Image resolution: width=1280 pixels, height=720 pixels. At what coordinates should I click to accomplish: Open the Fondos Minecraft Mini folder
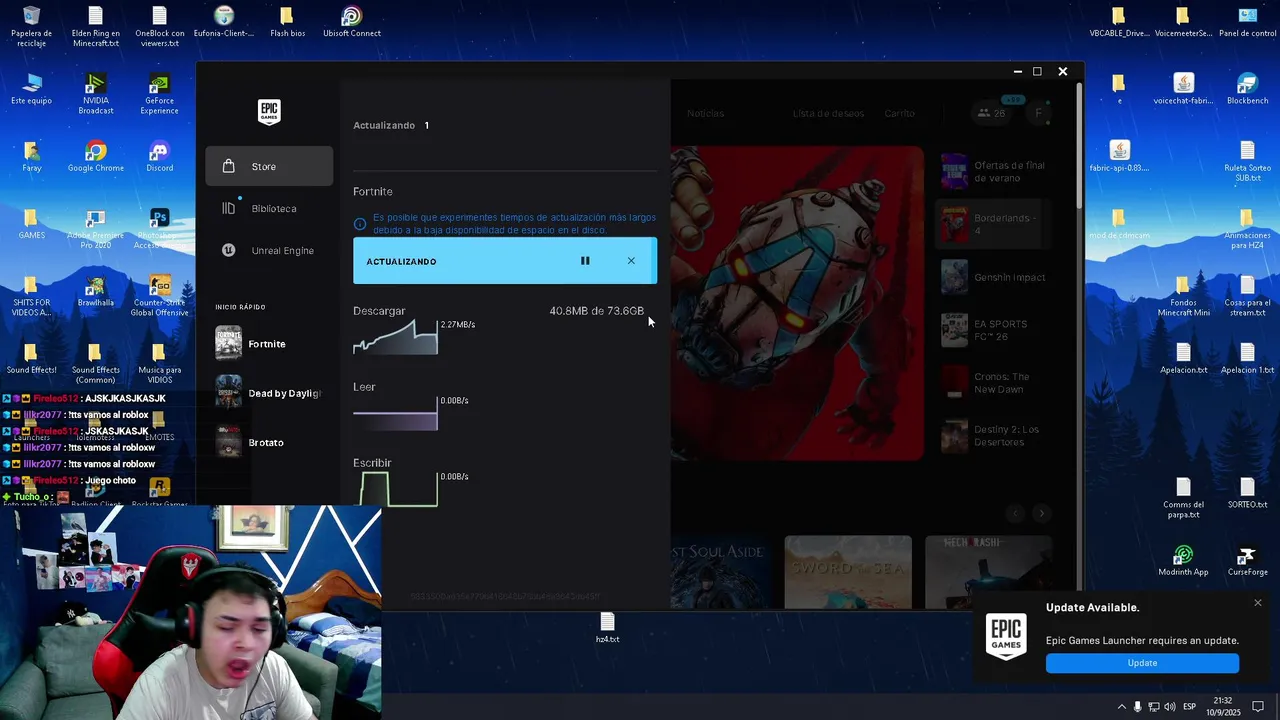[x=1183, y=297]
